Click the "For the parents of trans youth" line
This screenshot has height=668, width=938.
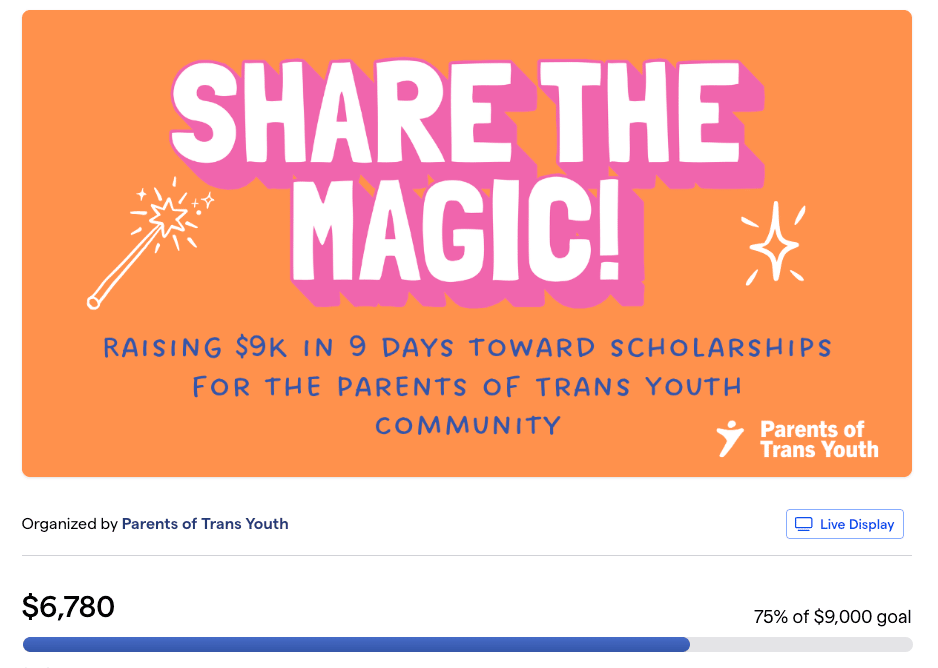[467, 386]
